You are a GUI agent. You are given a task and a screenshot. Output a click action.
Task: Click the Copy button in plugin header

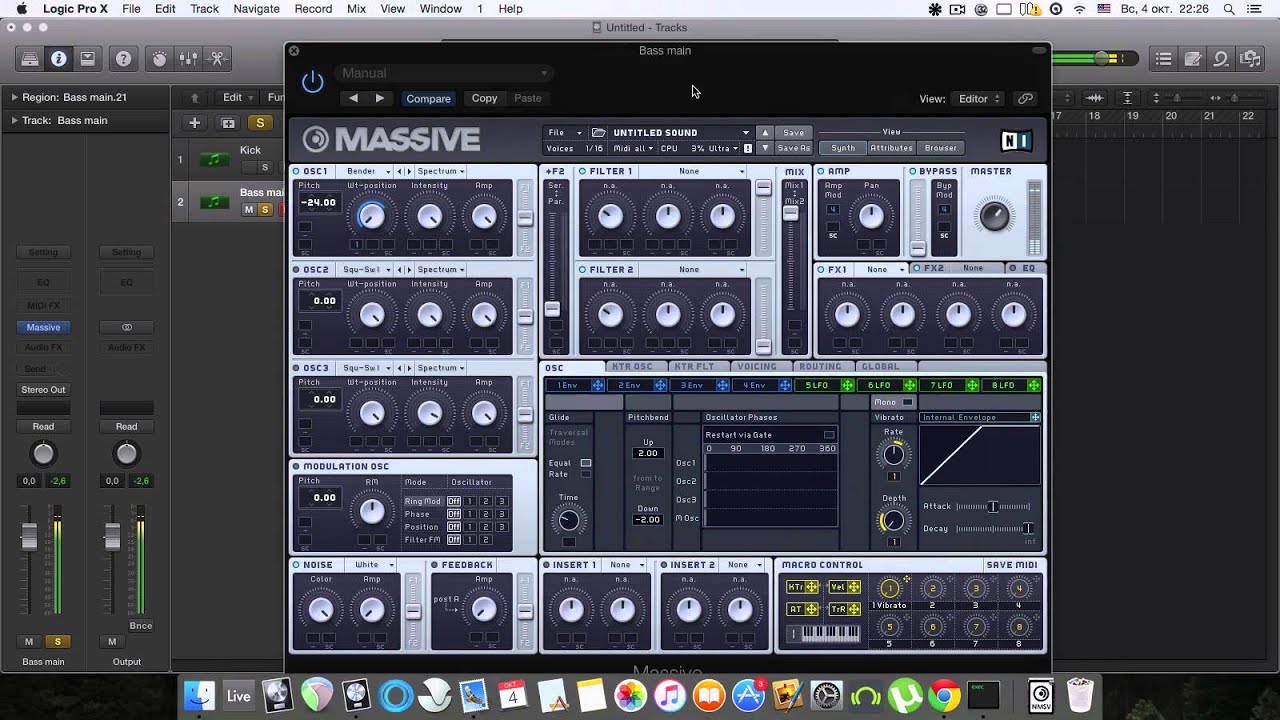pyautogui.click(x=484, y=98)
